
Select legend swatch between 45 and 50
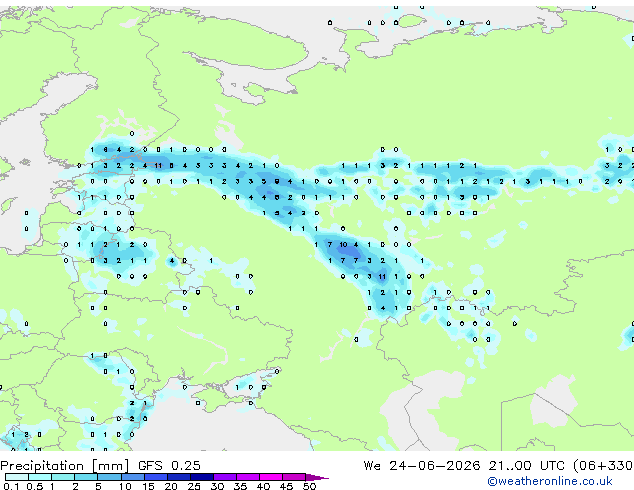click(294, 477)
